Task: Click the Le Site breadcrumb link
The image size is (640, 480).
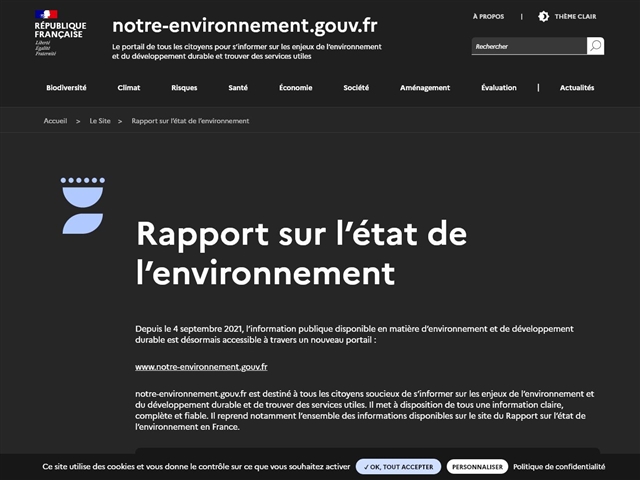Action: [100, 121]
